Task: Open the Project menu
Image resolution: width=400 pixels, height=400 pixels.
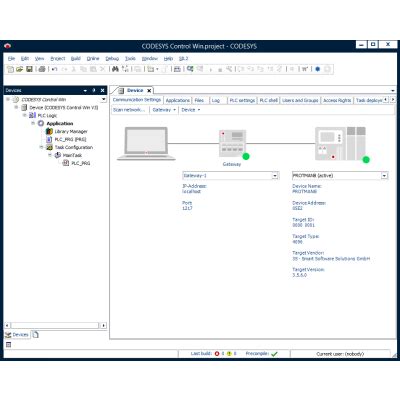Action: (x=58, y=58)
